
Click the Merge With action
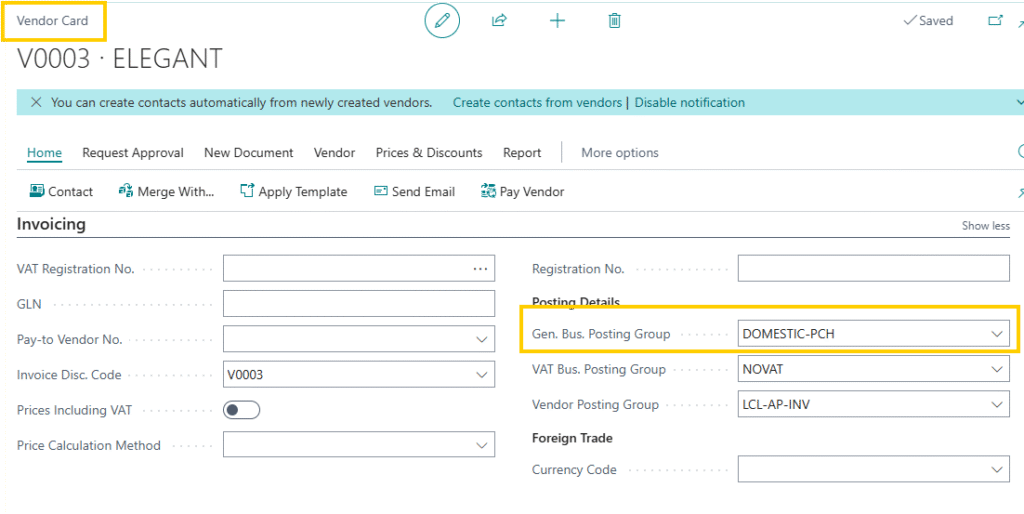(166, 192)
